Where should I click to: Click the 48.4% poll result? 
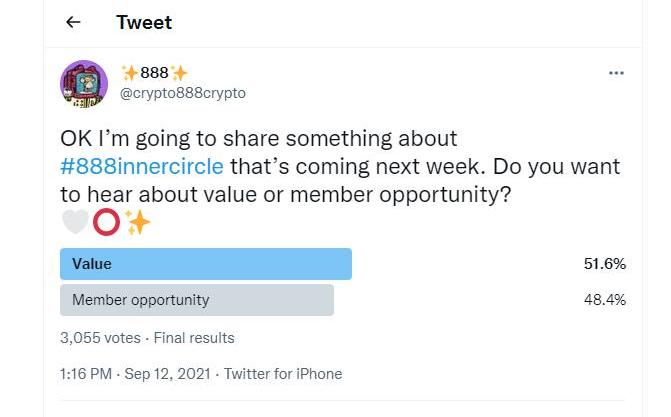point(605,300)
